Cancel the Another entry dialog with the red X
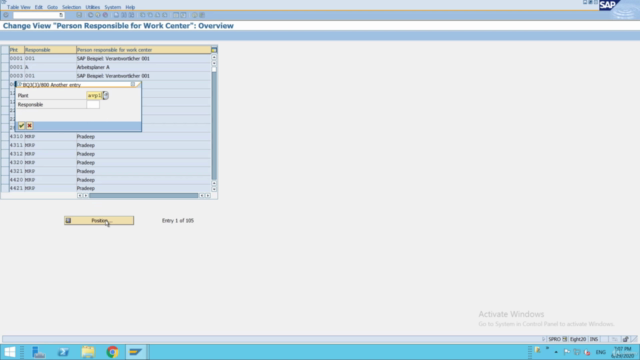 (29, 126)
